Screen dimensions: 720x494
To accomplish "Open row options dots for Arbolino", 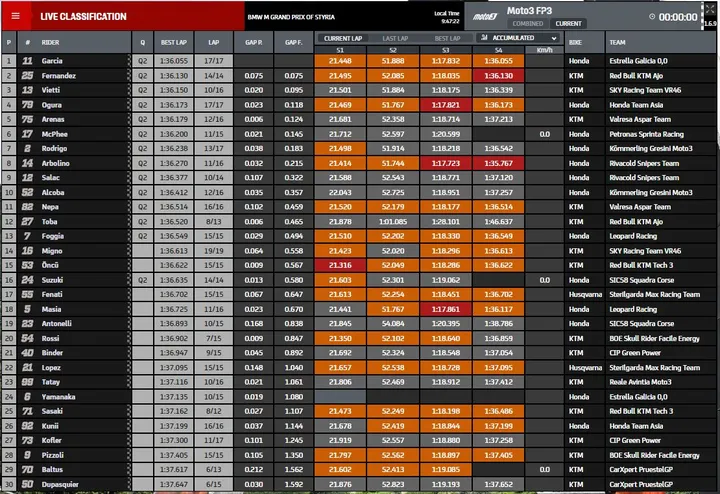I will tap(129, 163).
